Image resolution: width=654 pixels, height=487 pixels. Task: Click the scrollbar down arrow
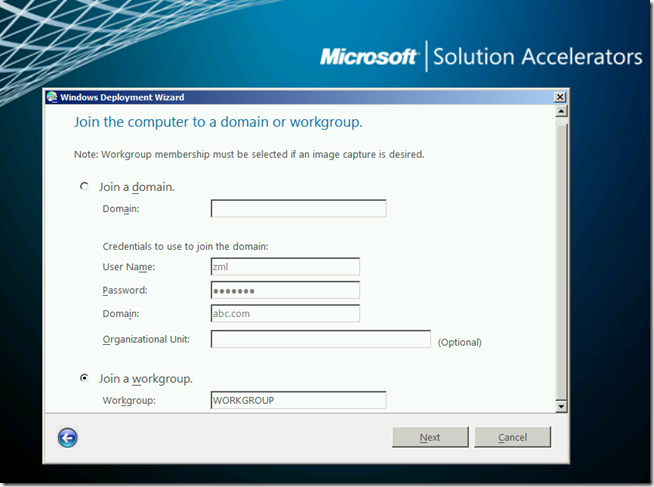click(561, 406)
